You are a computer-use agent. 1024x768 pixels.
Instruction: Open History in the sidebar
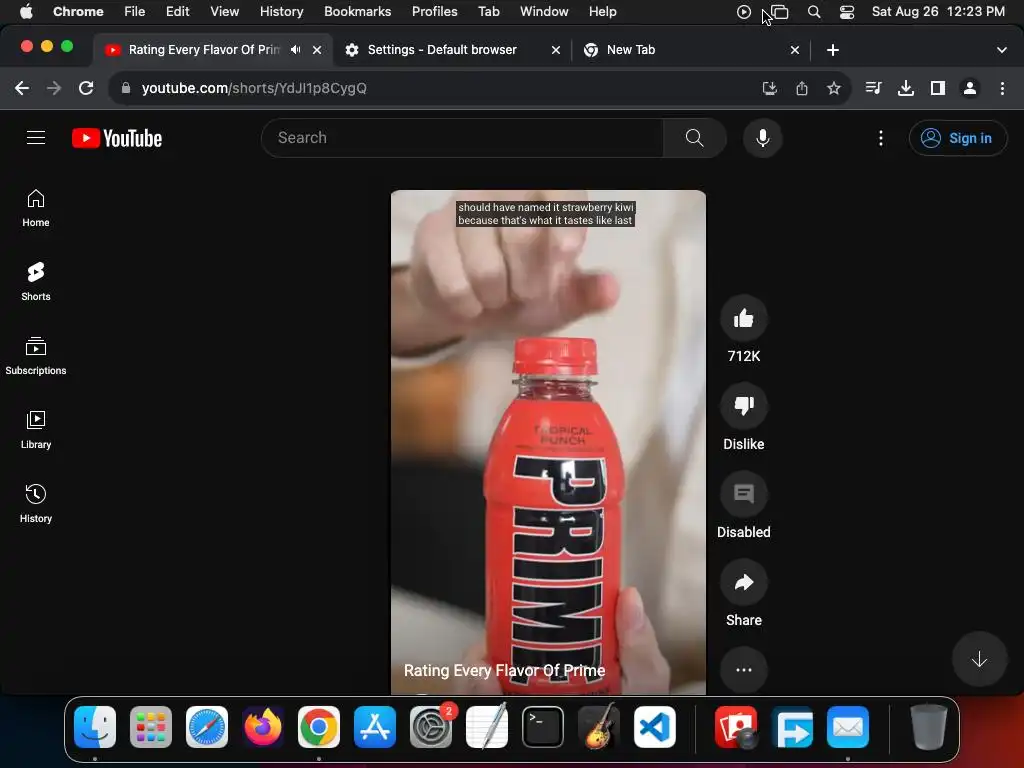36,504
